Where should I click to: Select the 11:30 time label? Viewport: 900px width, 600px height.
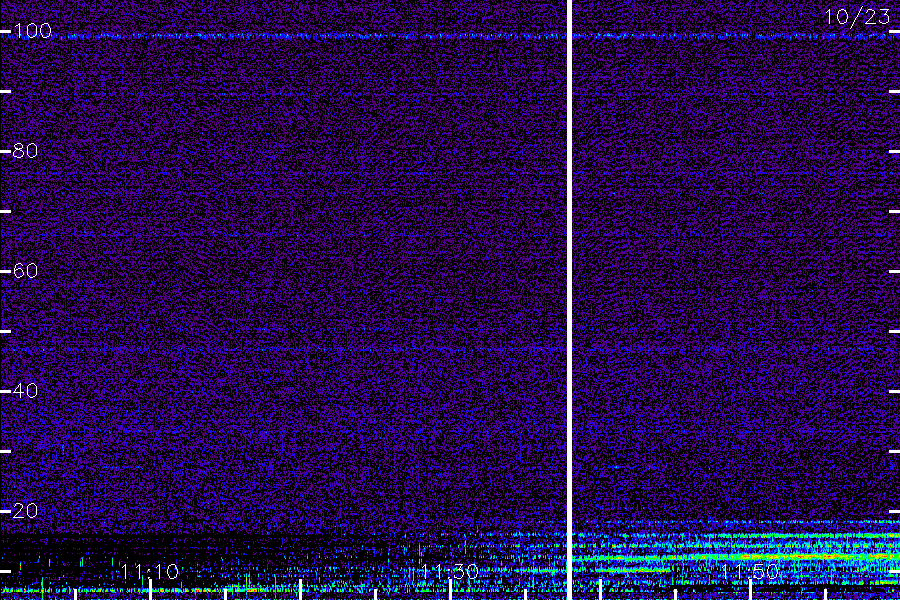click(x=450, y=571)
